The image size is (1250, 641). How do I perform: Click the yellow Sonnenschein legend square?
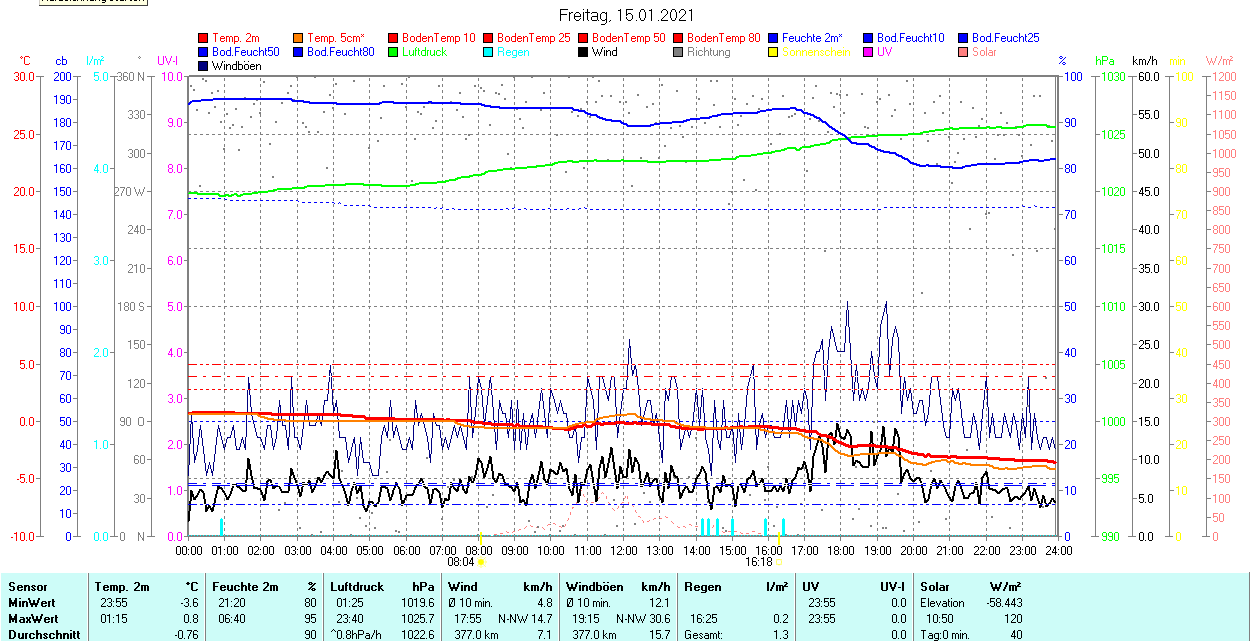coord(773,52)
